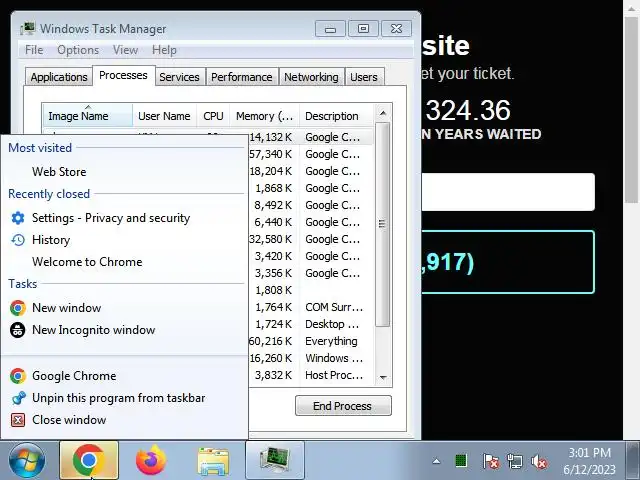
Task: Sort by User Name column header
Action: [164, 116]
